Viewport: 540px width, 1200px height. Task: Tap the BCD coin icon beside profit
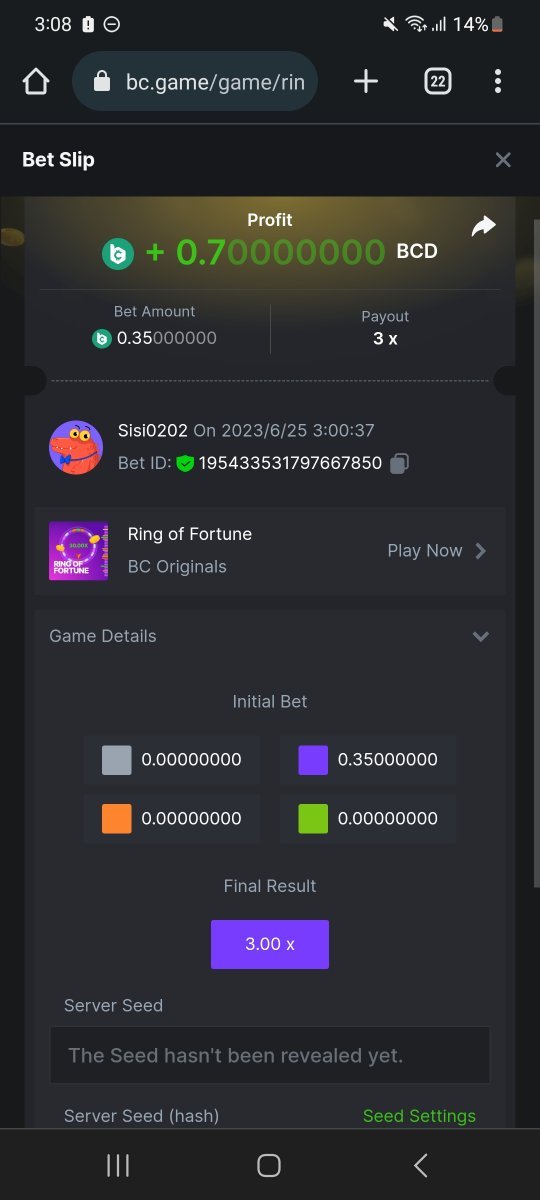tap(118, 254)
